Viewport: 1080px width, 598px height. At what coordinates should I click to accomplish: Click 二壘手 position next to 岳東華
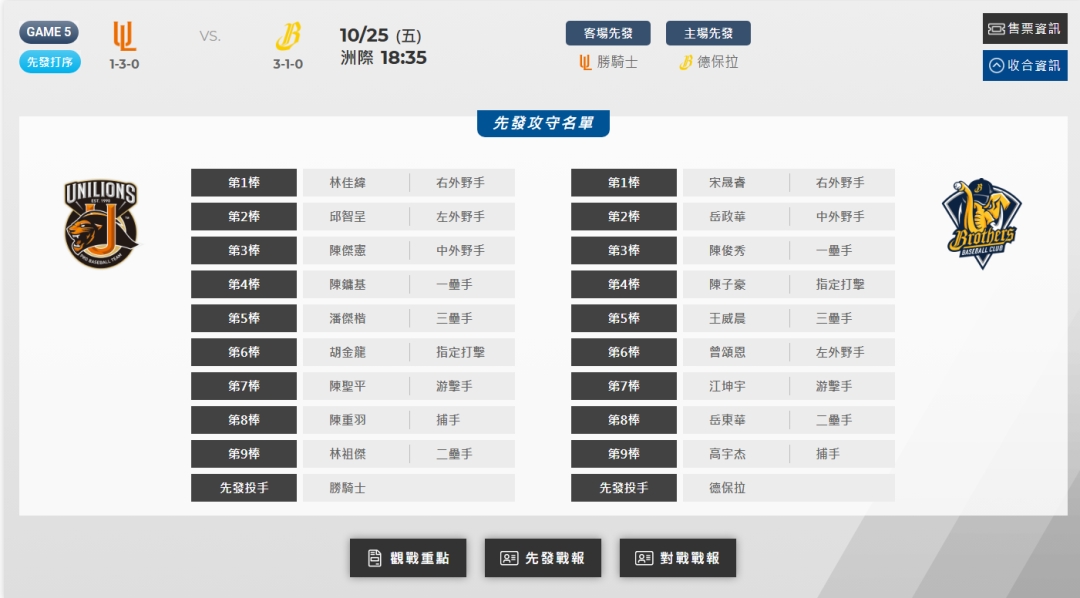834,420
